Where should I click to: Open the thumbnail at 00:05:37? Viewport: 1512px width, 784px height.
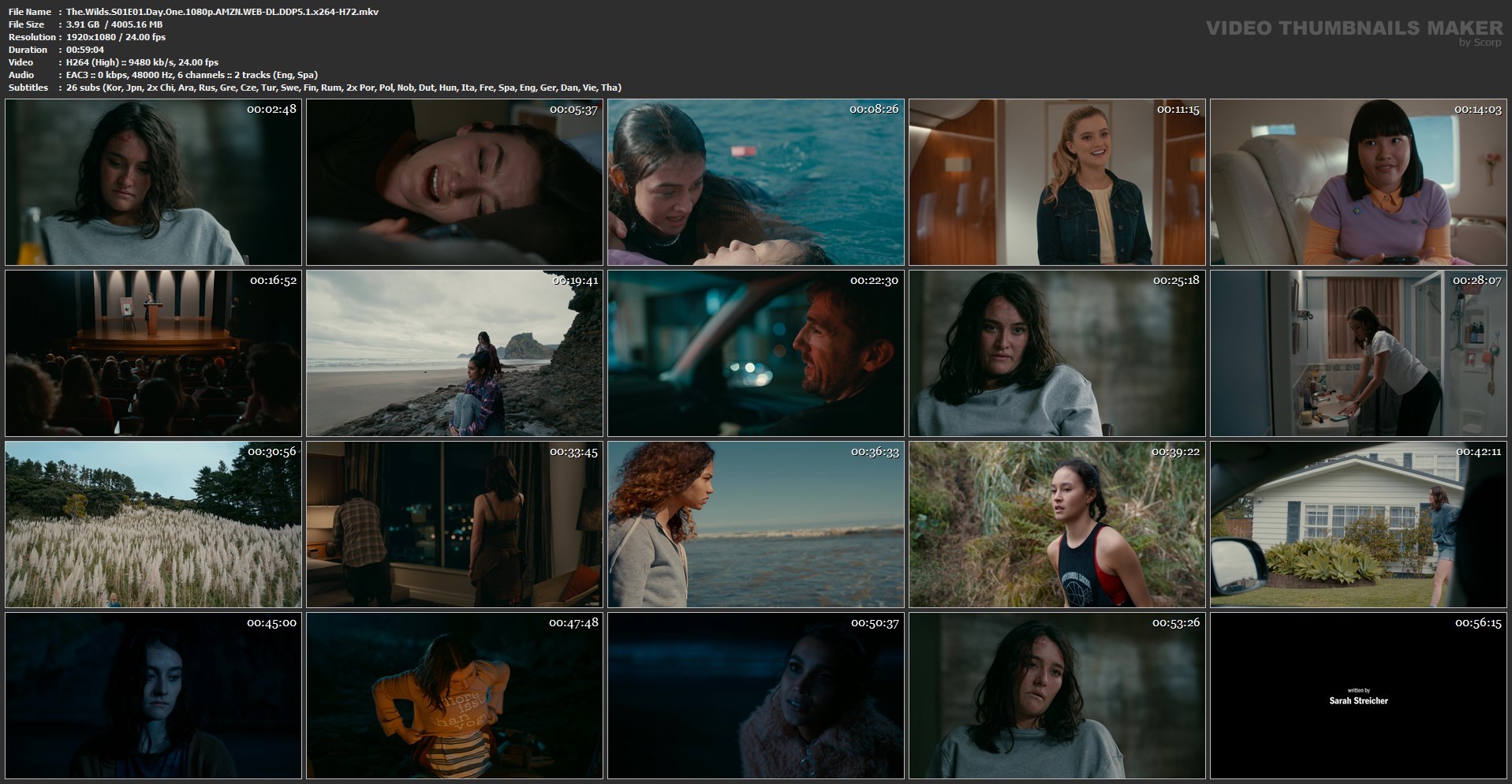(454, 182)
